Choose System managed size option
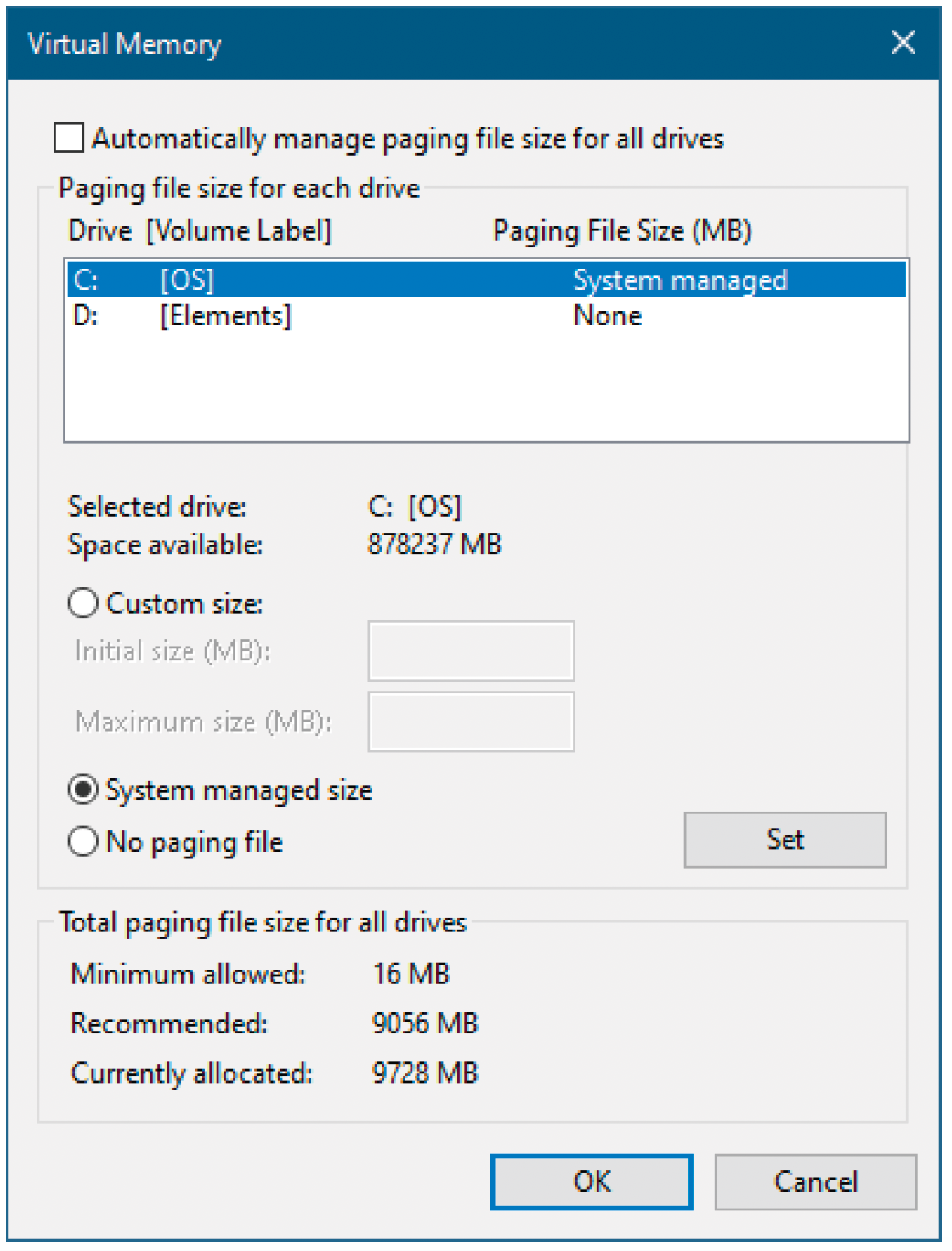This screenshot has height=1251, width=952. (x=82, y=790)
